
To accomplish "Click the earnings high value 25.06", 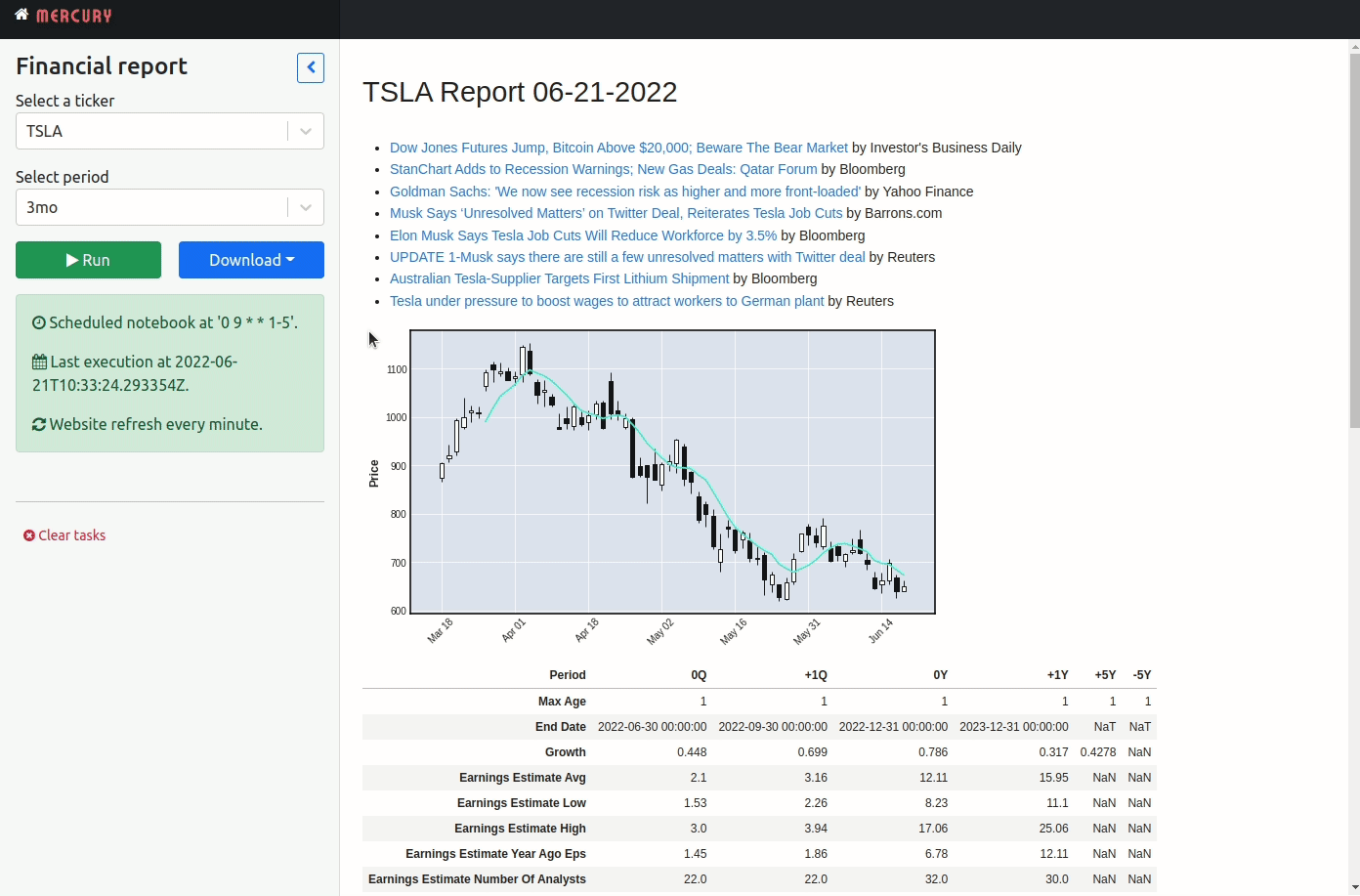I will 1054,829.
